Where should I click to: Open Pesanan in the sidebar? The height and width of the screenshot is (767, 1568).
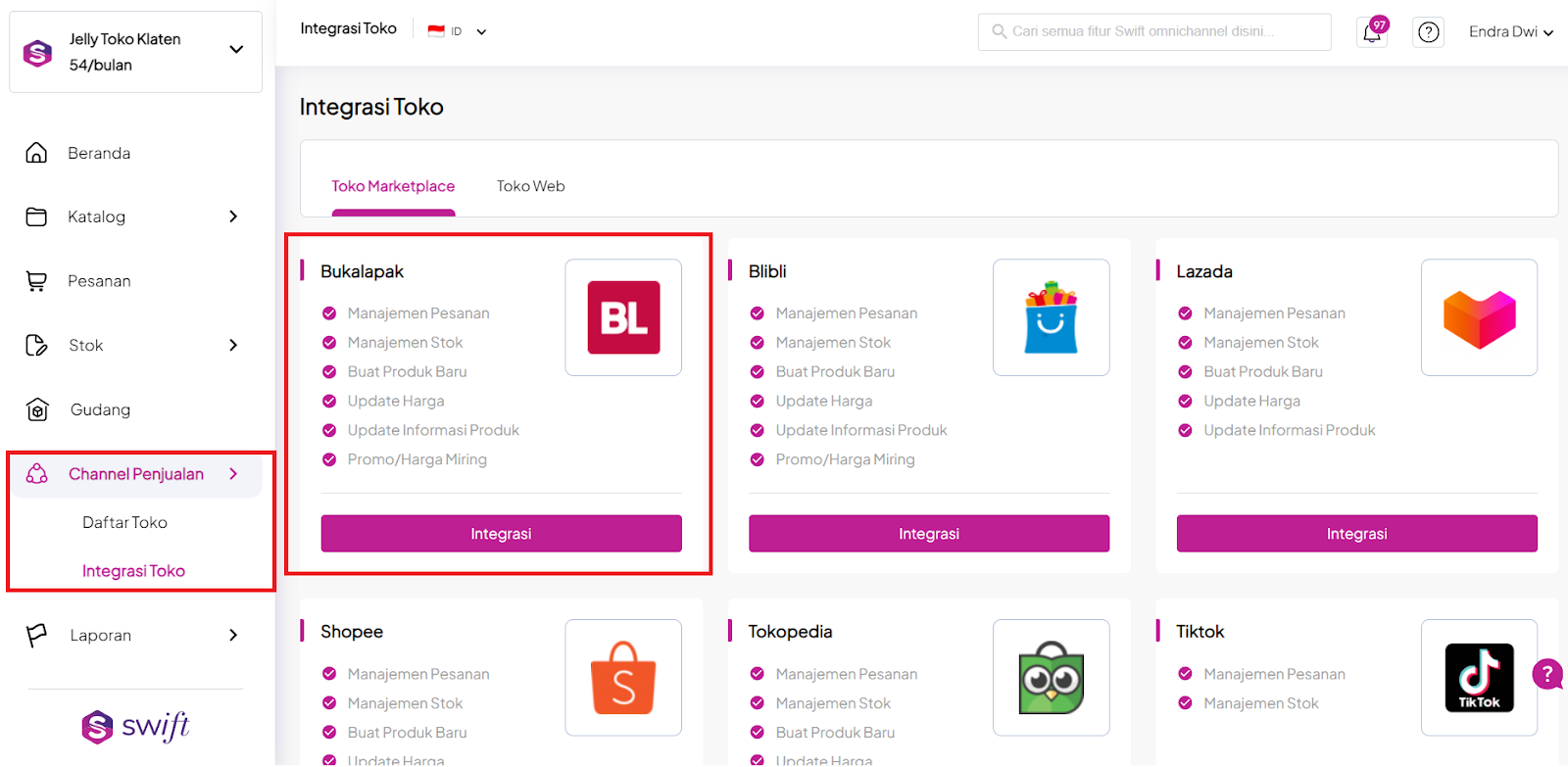pos(99,281)
